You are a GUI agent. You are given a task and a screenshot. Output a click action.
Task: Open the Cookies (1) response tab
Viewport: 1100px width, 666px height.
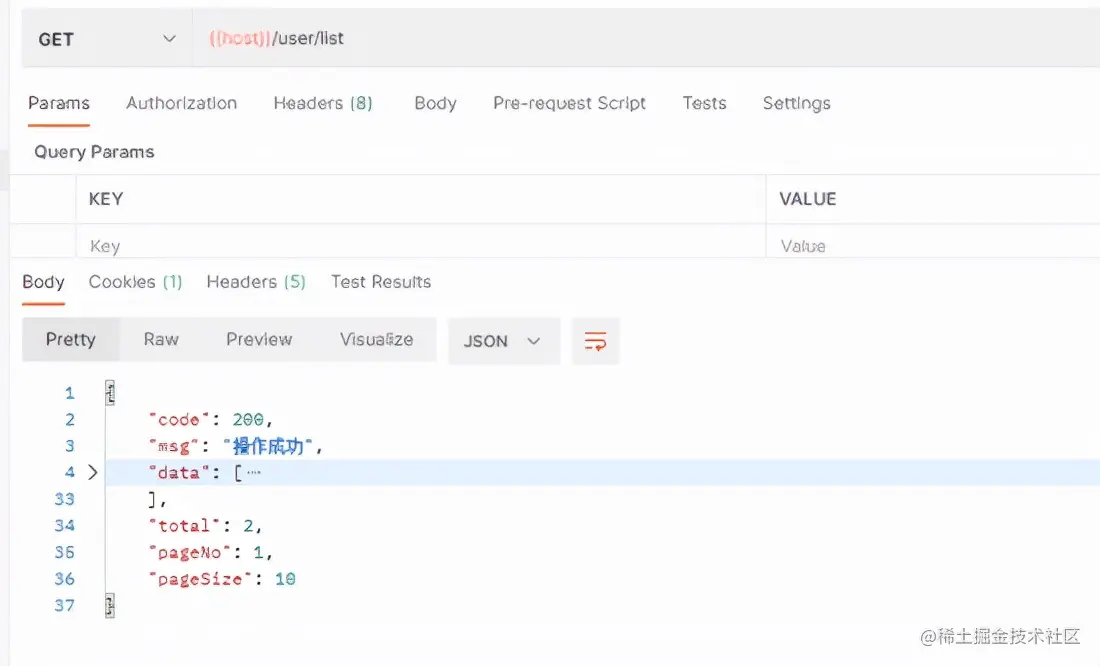pos(135,281)
